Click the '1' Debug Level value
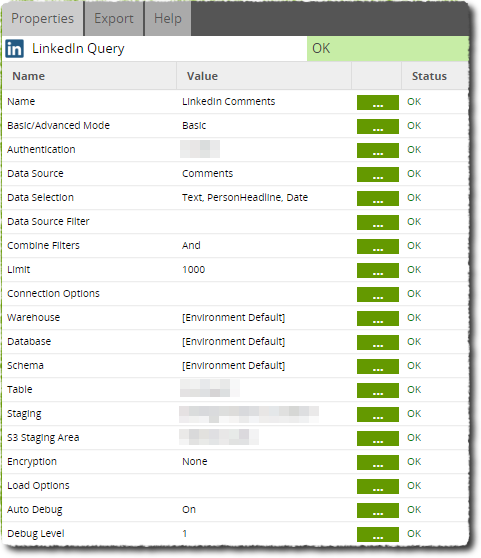Image resolution: width=481 pixels, height=558 pixels. point(185,533)
